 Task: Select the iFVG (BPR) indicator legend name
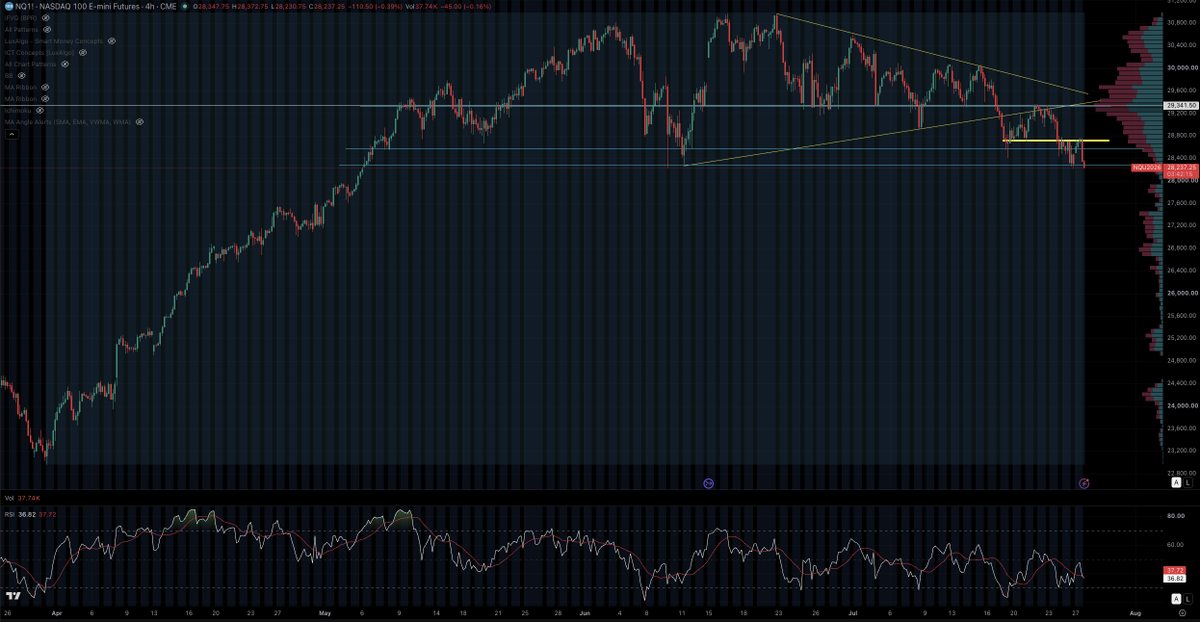click(x=21, y=18)
